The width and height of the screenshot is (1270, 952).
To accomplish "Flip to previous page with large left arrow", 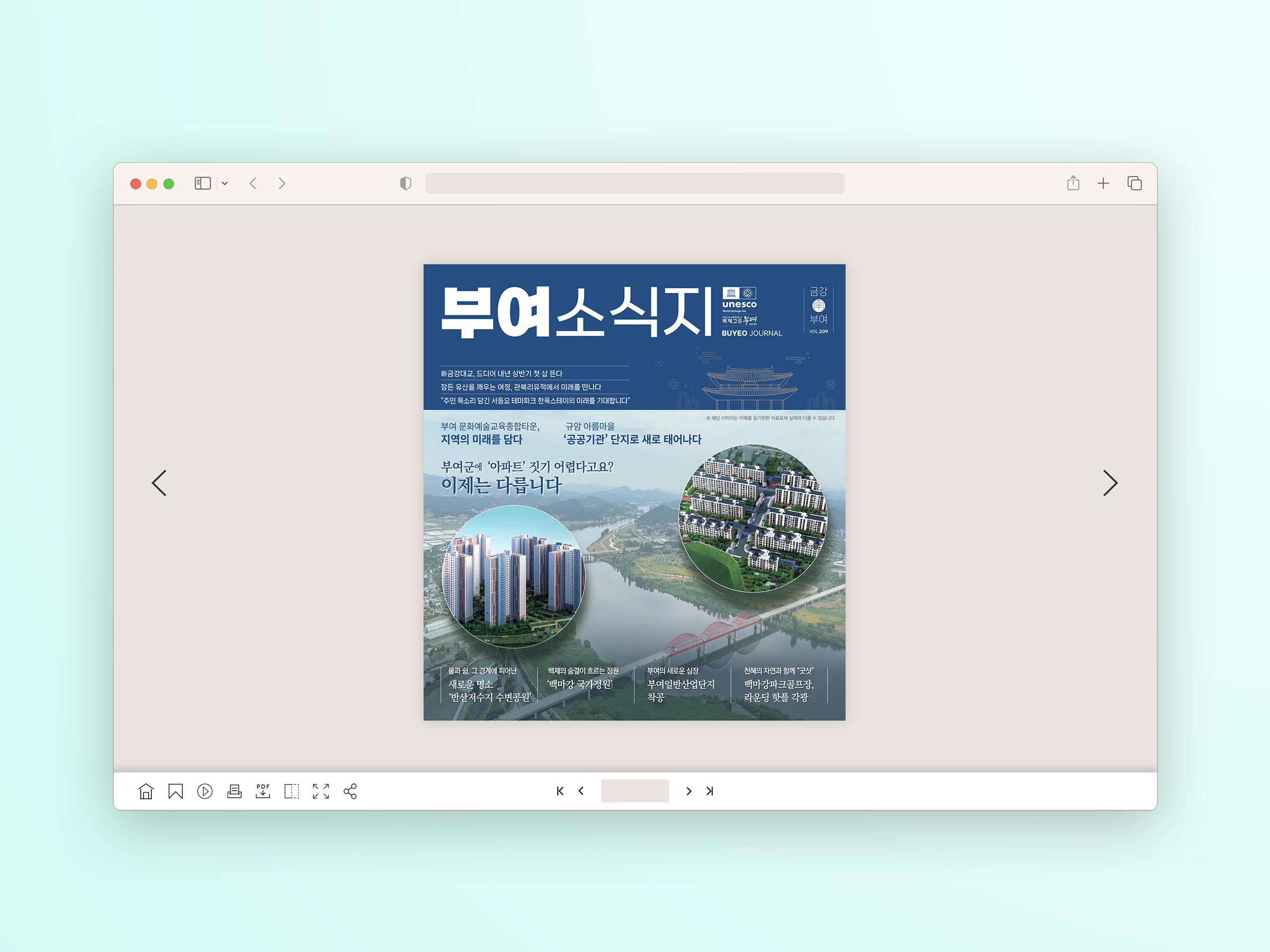I will (x=159, y=482).
